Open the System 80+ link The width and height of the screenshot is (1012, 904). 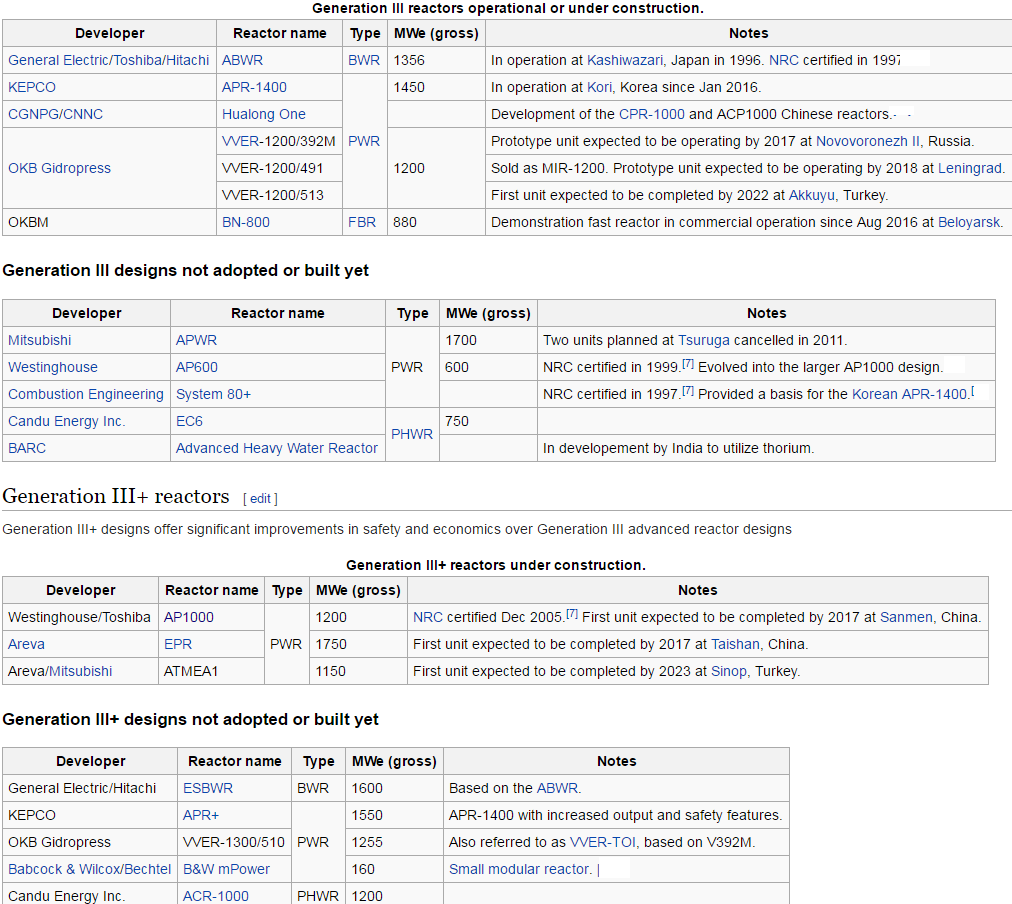pyautogui.click(x=214, y=394)
